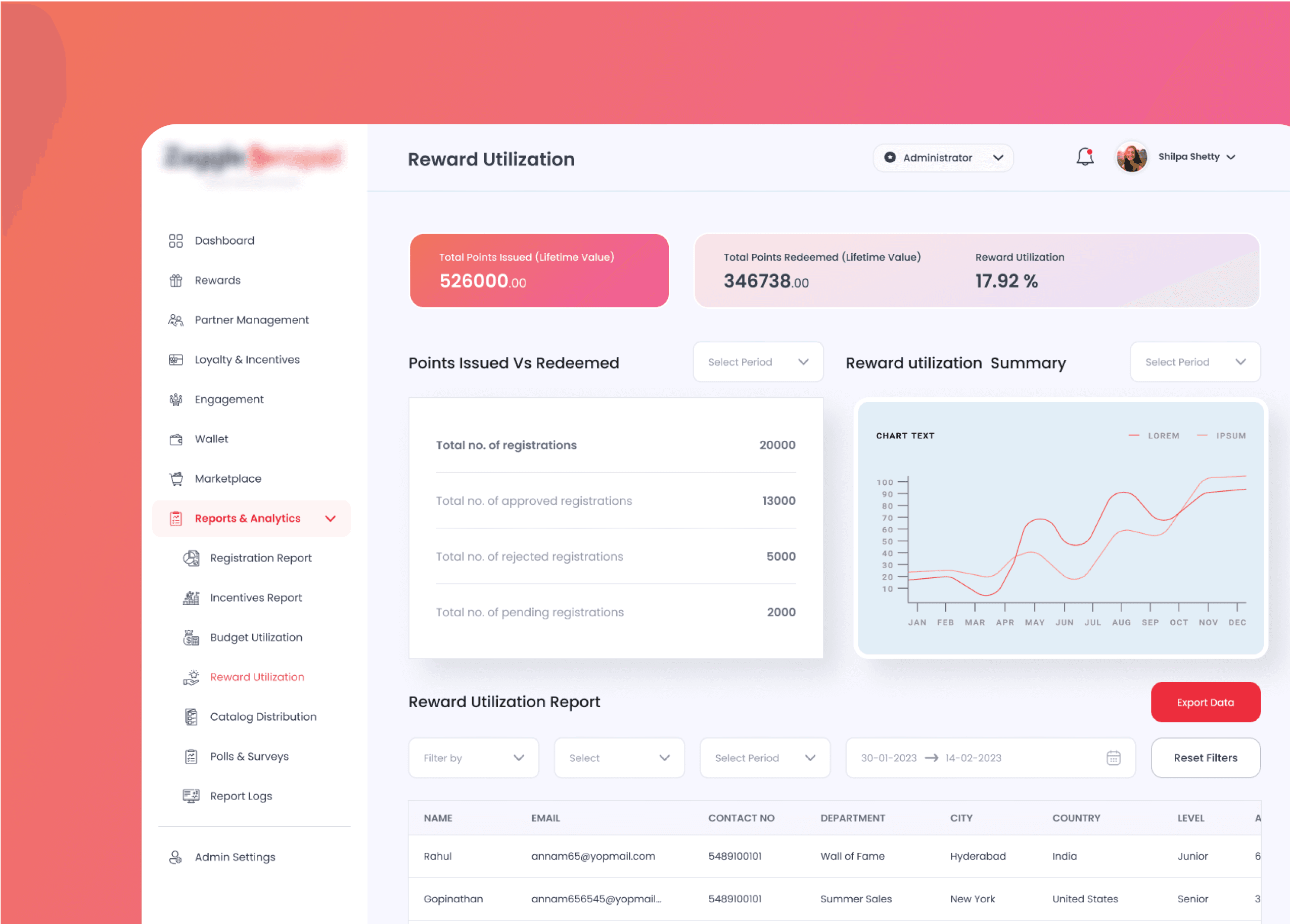Collapse the Reports & Analytics menu
The height and width of the screenshot is (924, 1290).
[331, 518]
